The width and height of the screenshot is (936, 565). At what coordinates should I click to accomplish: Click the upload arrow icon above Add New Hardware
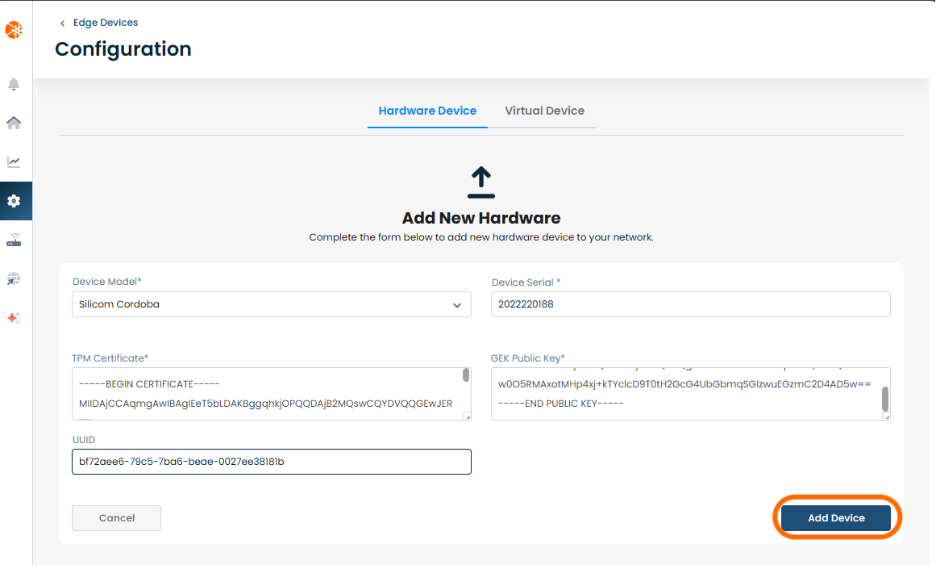[481, 182]
